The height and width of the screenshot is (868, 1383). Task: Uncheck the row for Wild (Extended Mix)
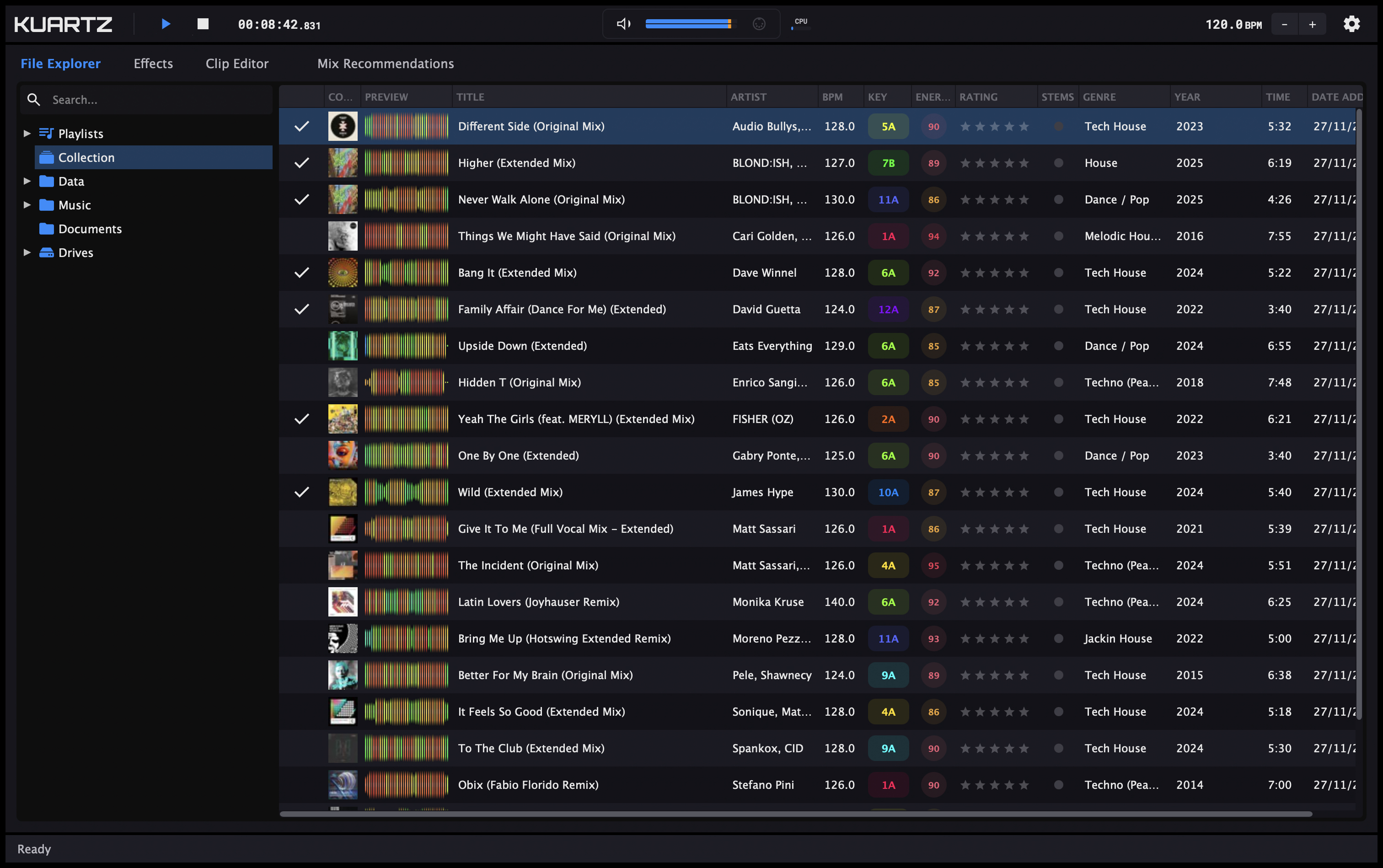coord(301,492)
